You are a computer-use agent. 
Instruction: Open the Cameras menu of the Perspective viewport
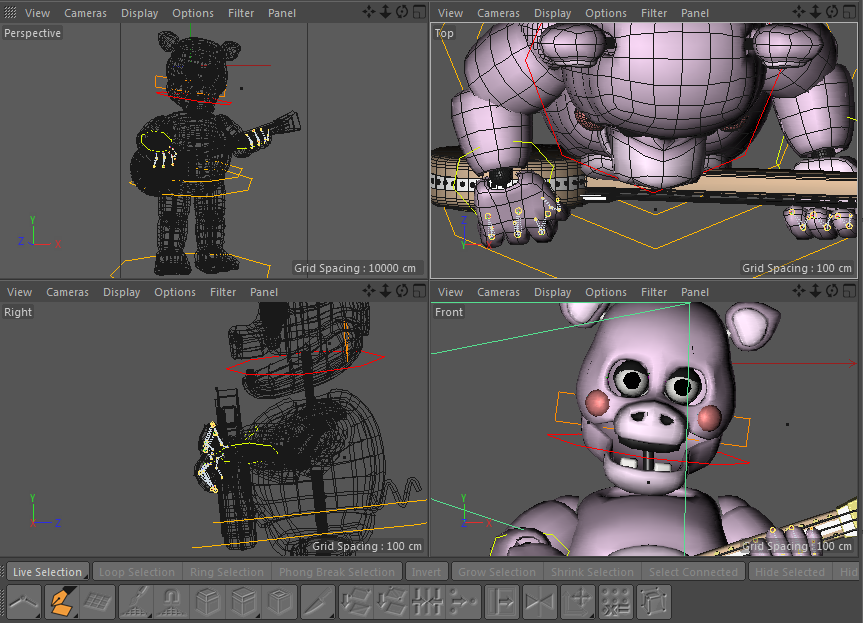pos(85,13)
